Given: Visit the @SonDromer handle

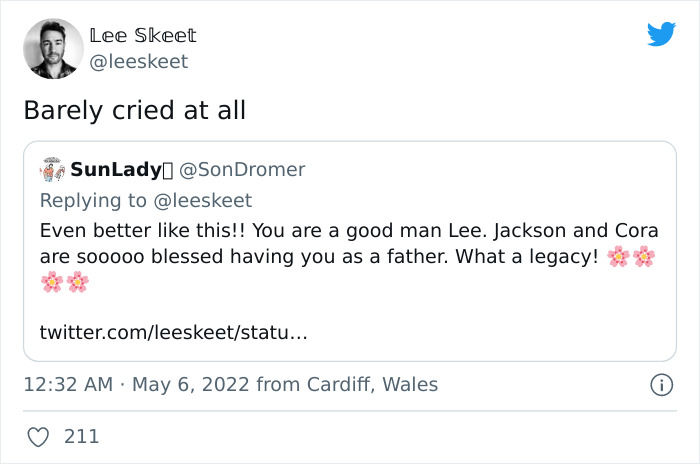Looking at the screenshot, I should 241,170.
